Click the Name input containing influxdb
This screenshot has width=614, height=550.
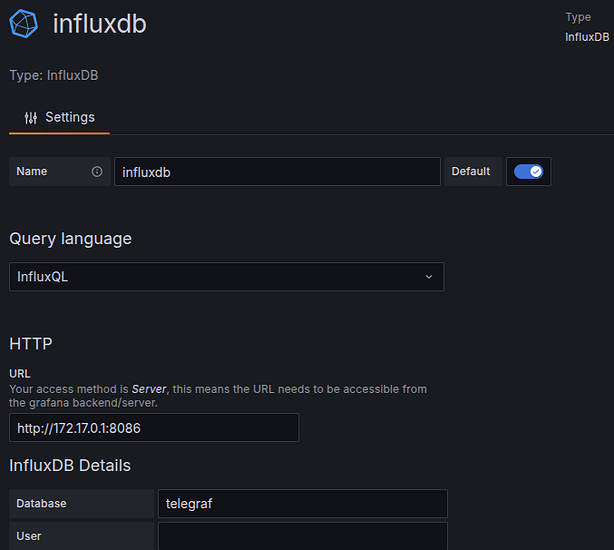point(277,171)
